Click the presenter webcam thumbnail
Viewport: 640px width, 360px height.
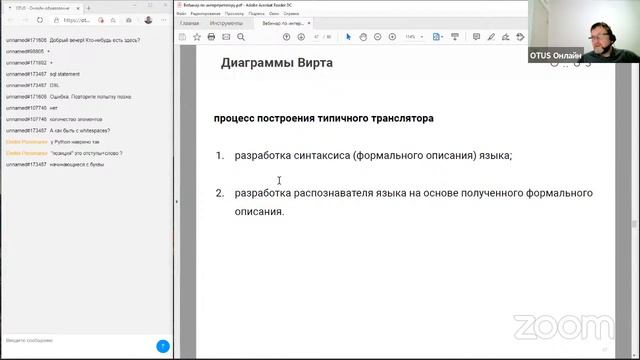(x=584, y=31)
